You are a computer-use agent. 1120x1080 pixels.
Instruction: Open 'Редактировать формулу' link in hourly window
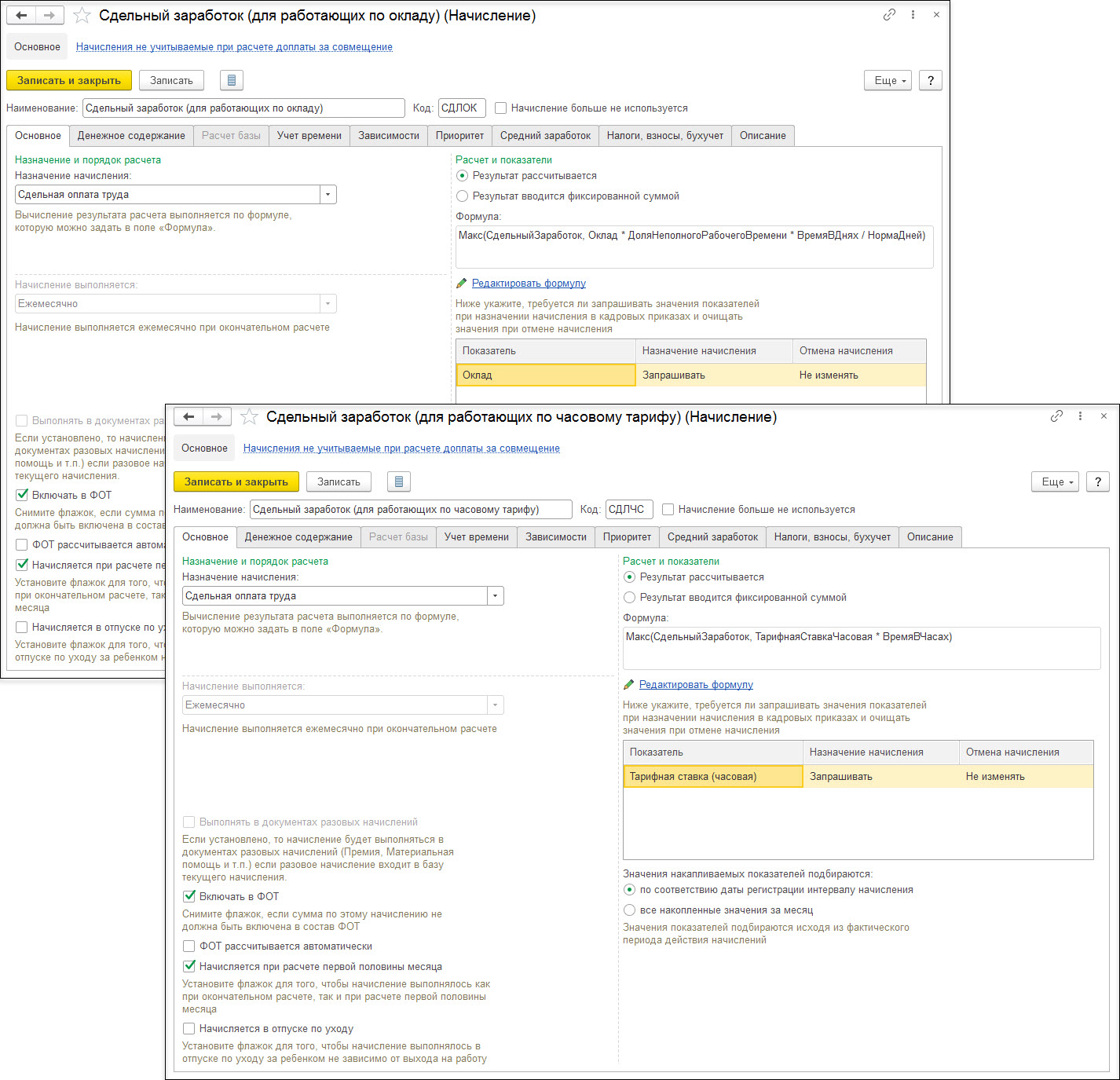pos(696,685)
